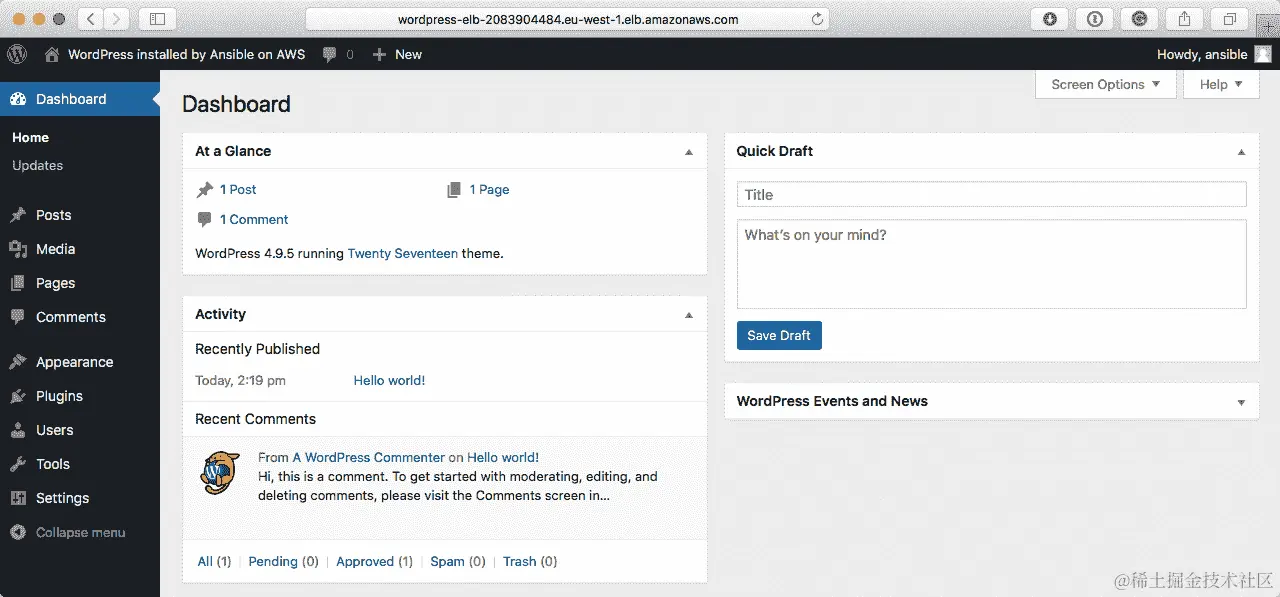Viewport: 1280px width, 597px height.
Task: Click the 1 Page link text
Action: [489, 189]
